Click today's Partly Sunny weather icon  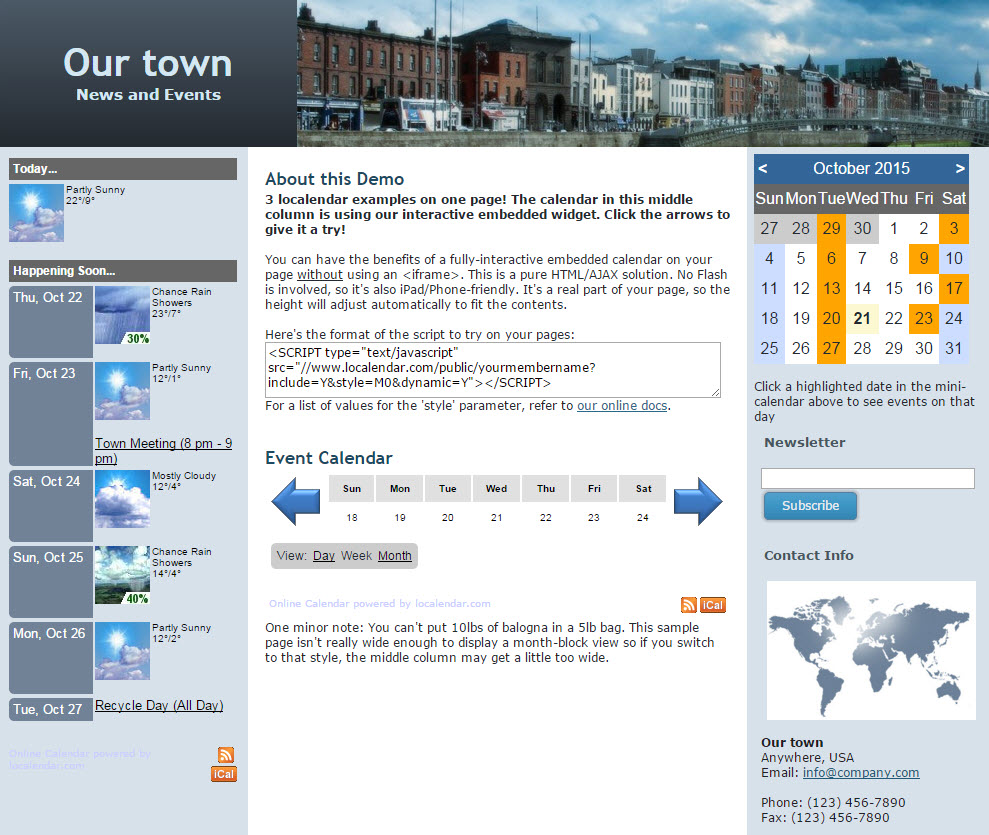coord(36,213)
